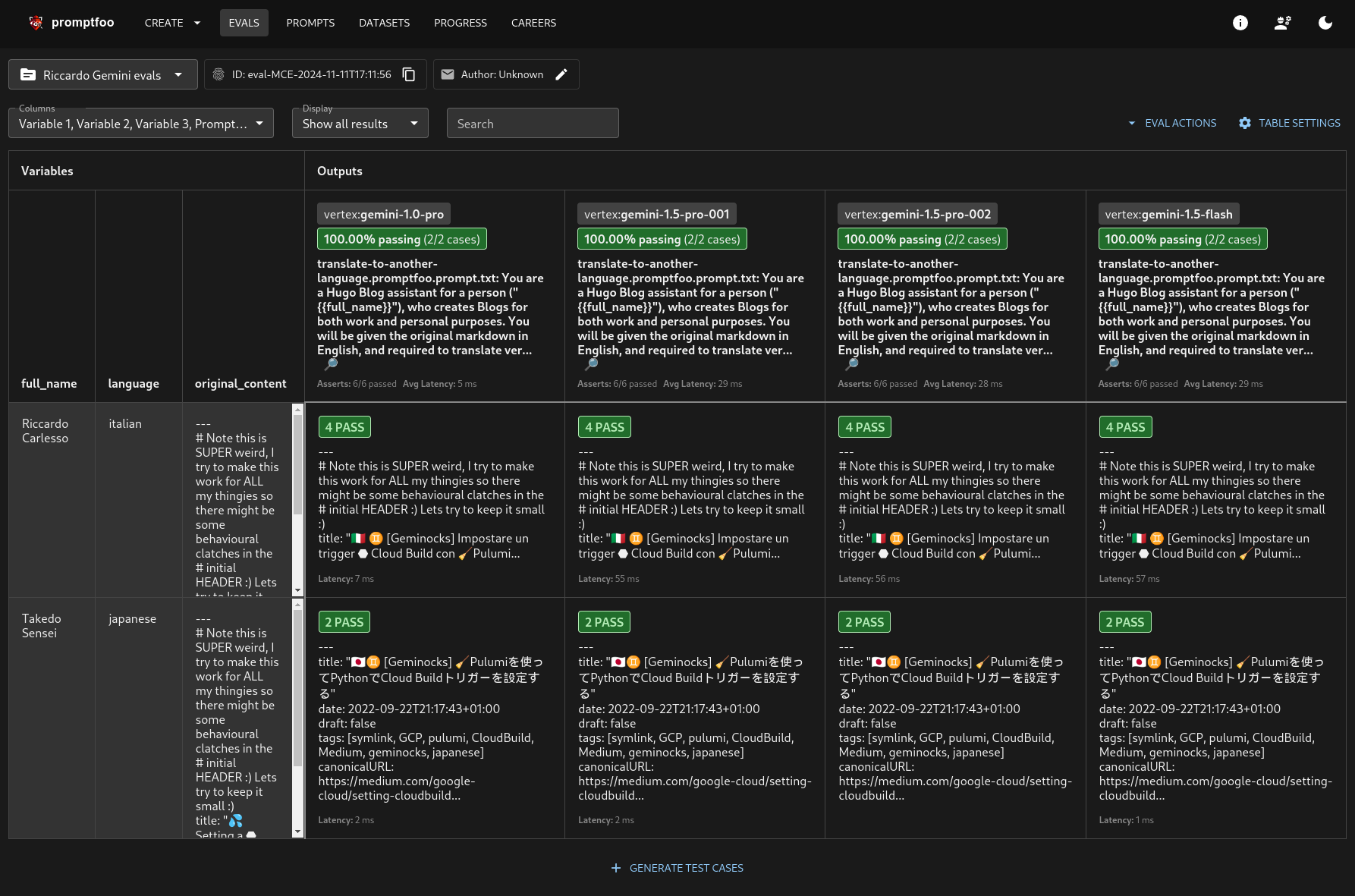Click 100.00% passing badge under gemini-1.0-pro

402,239
